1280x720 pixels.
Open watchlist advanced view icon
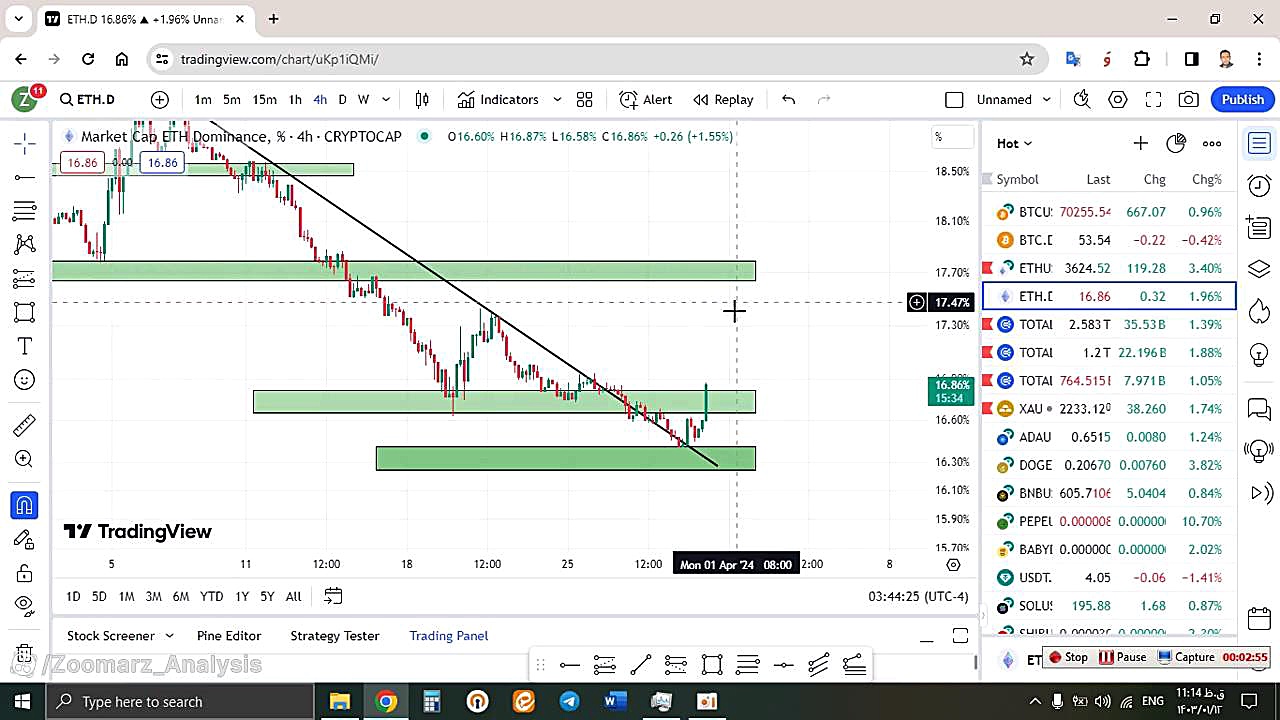[1176, 143]
